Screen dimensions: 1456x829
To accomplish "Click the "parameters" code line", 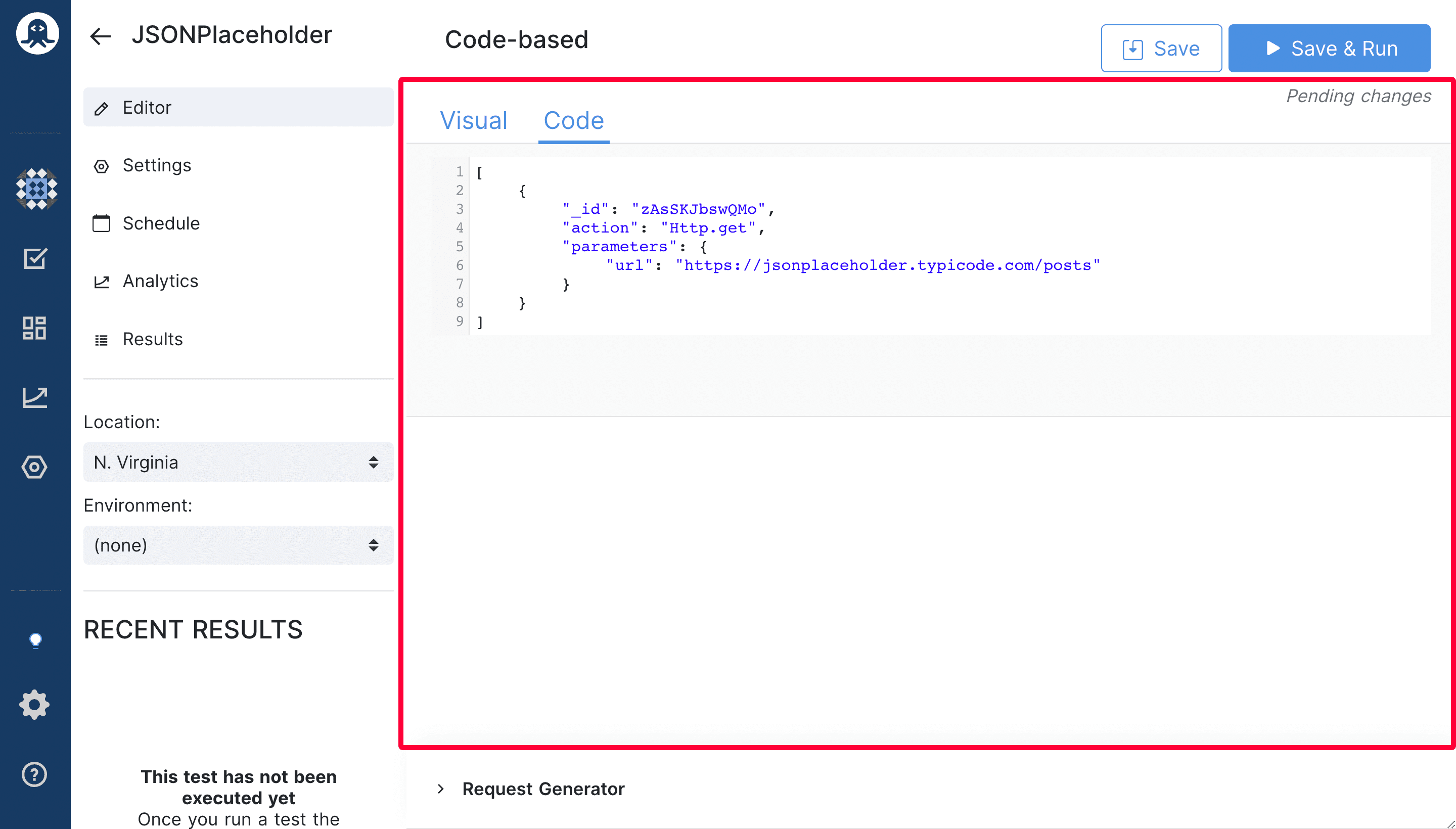I will coord(634,247).
